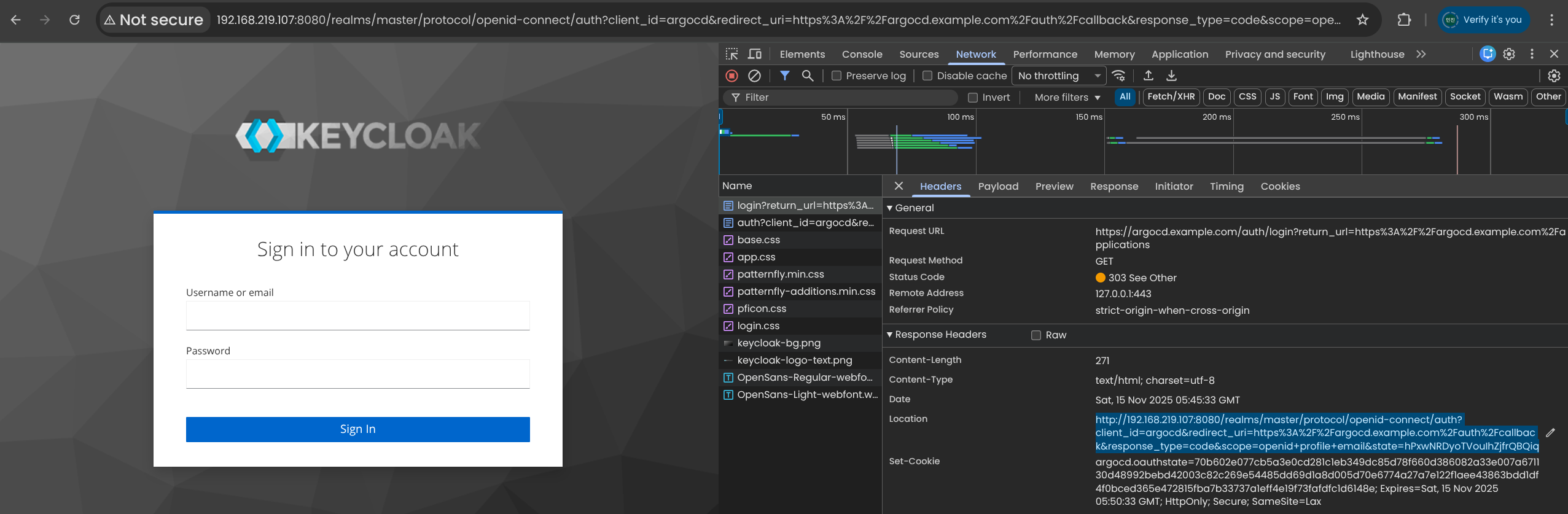The height and width of the screenshot is (514, 1568).
Task: Filter requests by CSS type
Action: [x=1247, y=96]
